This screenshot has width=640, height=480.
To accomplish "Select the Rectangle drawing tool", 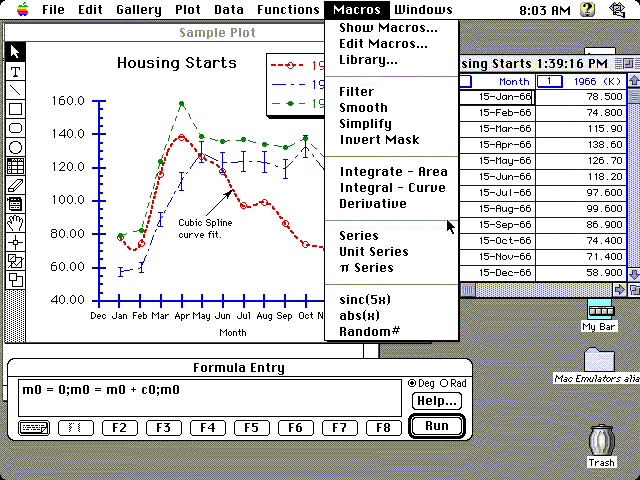I will click(16, 110).
